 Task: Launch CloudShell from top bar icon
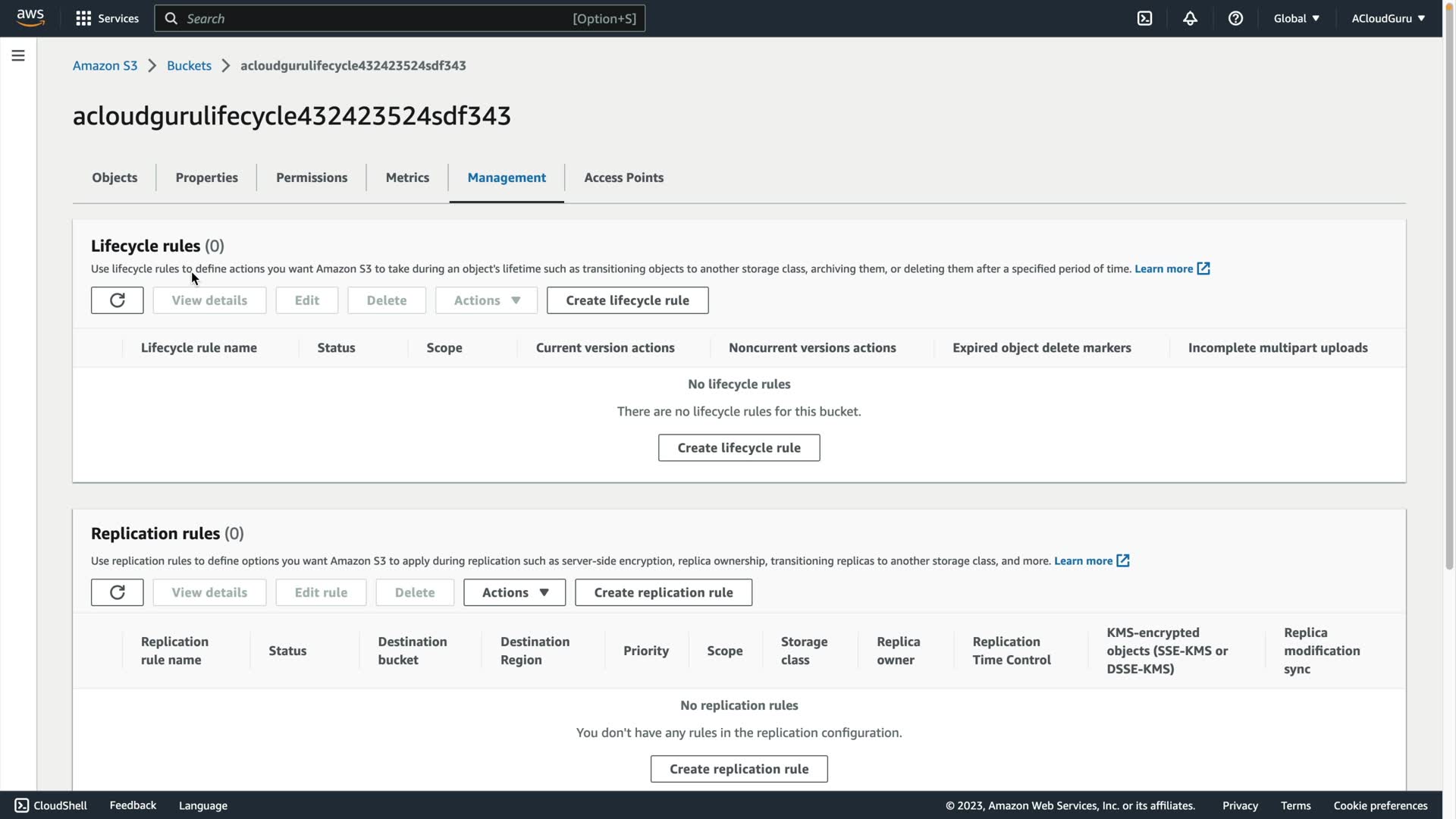[1144, 18]
